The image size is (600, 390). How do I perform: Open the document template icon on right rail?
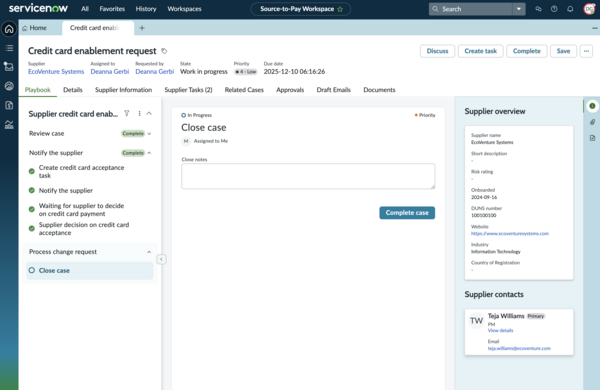(x=592, y=138)
